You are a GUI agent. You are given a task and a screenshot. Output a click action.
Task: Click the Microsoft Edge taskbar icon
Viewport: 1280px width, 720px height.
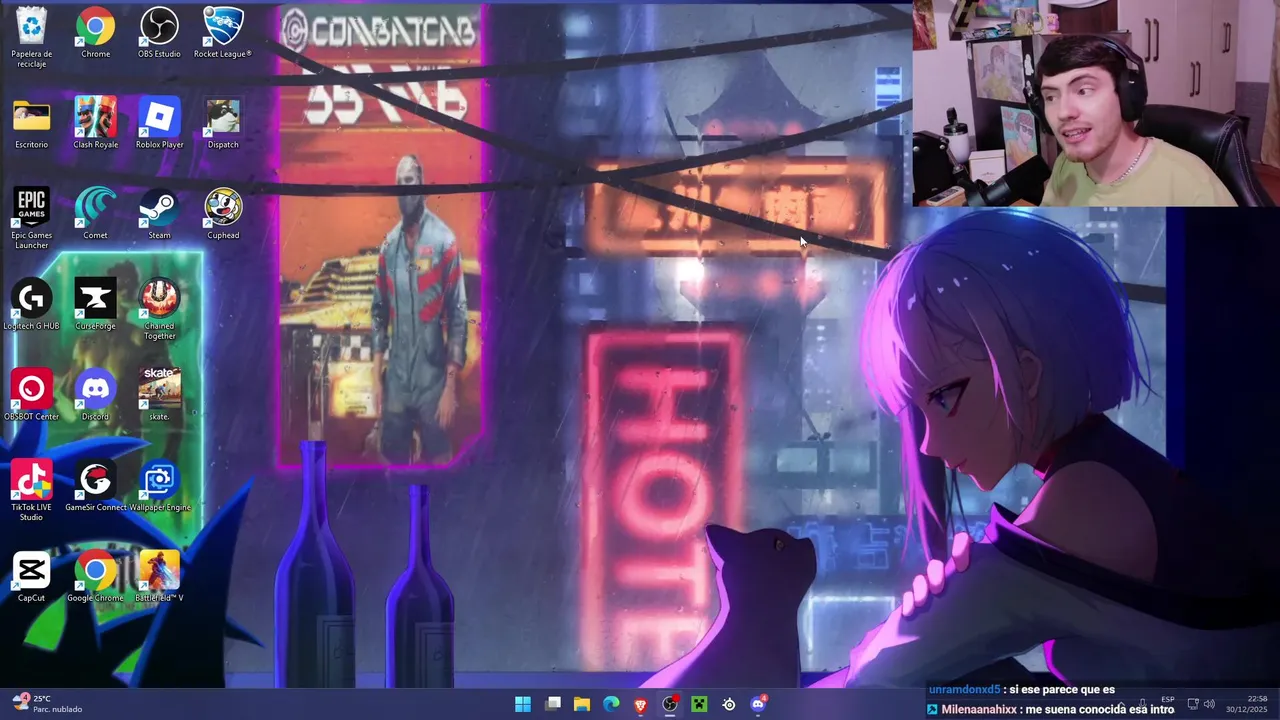(611, 704)
